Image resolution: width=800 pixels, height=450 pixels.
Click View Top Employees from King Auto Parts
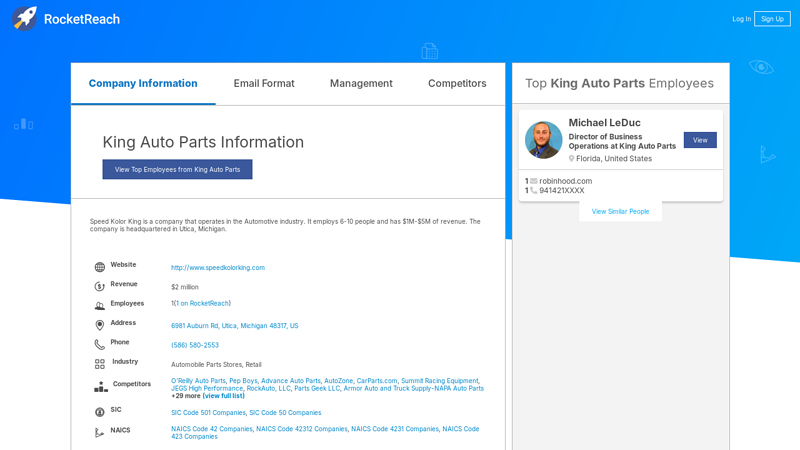point(177,169)
